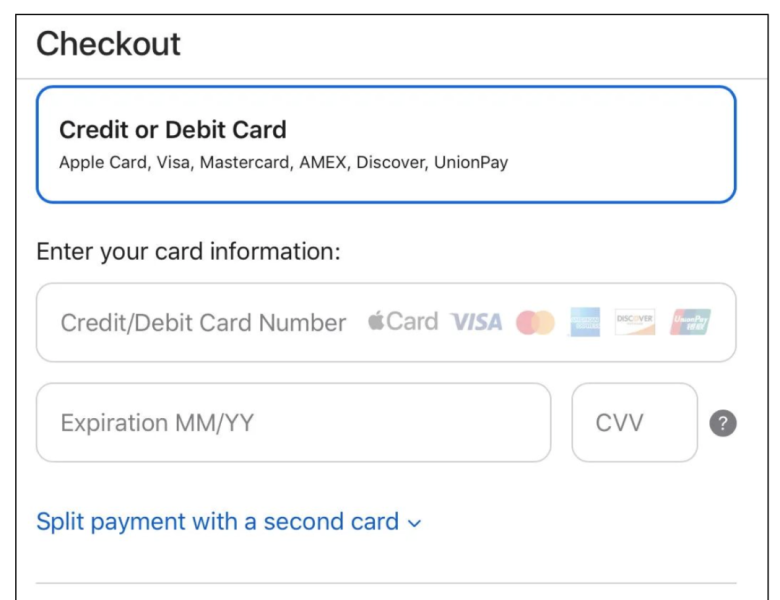This screenshot has width=780, height=600.
Task: Click the Checkout page heading
Action: coord(108,44)
